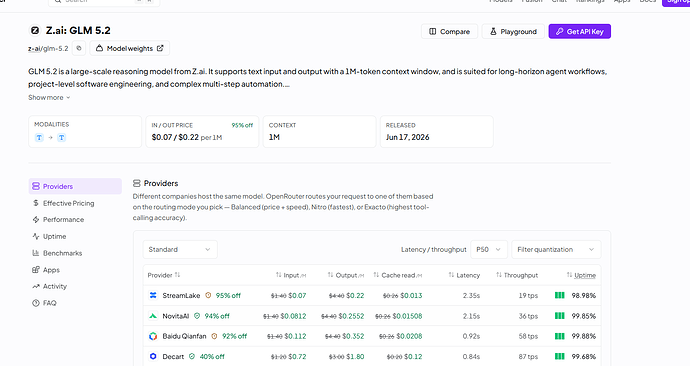Click the green verified badge next to Decart
Image resolution: width=690 pixels, height=366 pixels.
click(192, 356)
